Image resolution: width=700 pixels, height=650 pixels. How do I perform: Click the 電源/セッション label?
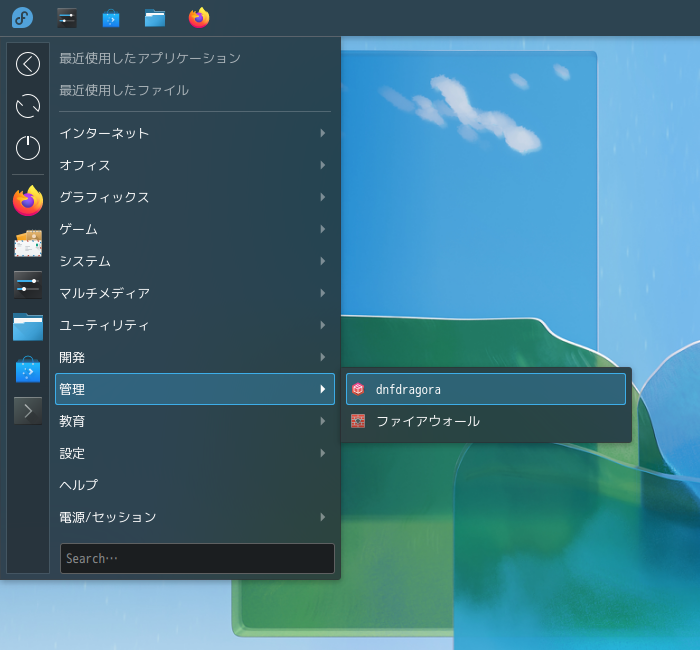tap(108, 517)
